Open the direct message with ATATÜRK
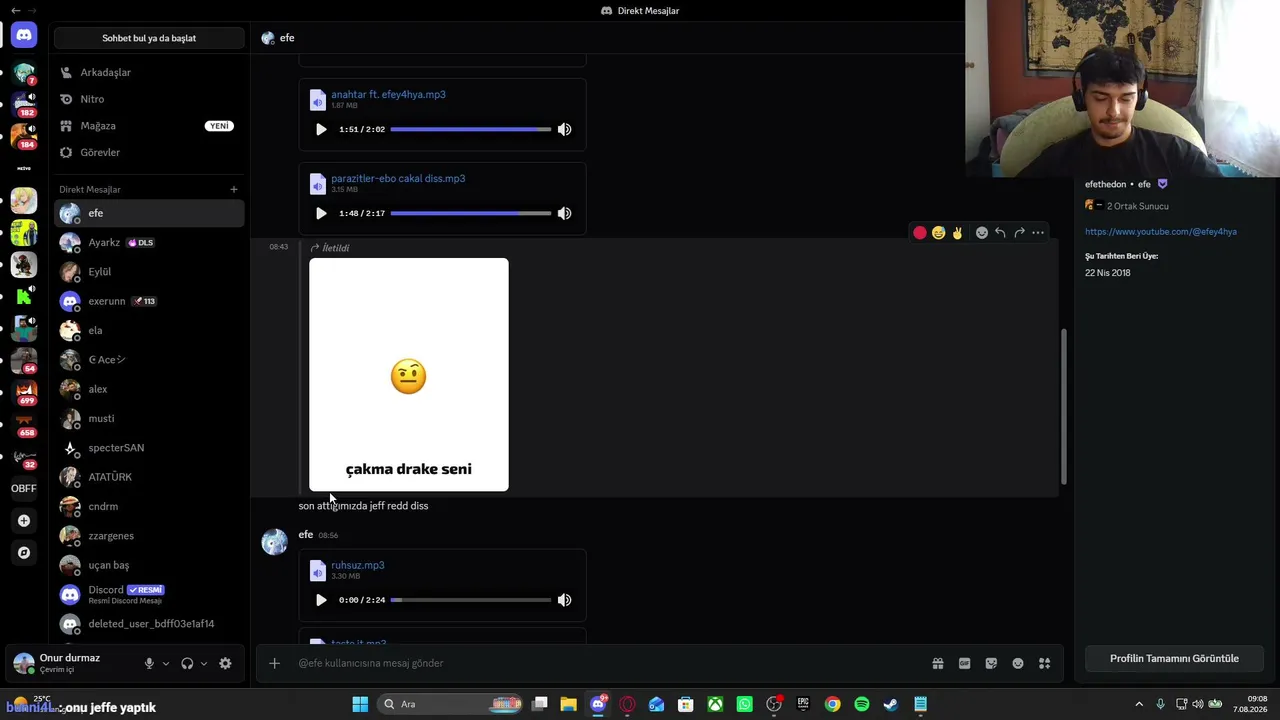The image size is (1280, 720). [149, 477]
